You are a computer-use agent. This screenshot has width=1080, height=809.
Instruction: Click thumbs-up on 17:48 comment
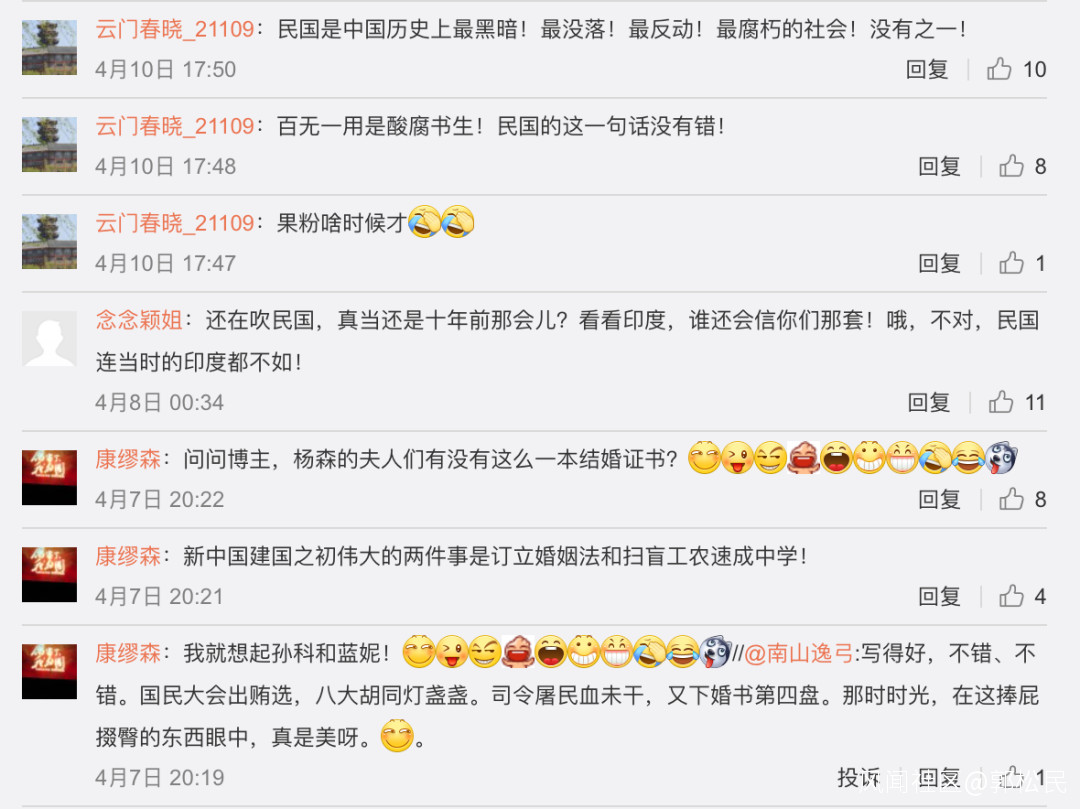[x=1011, y=166]
